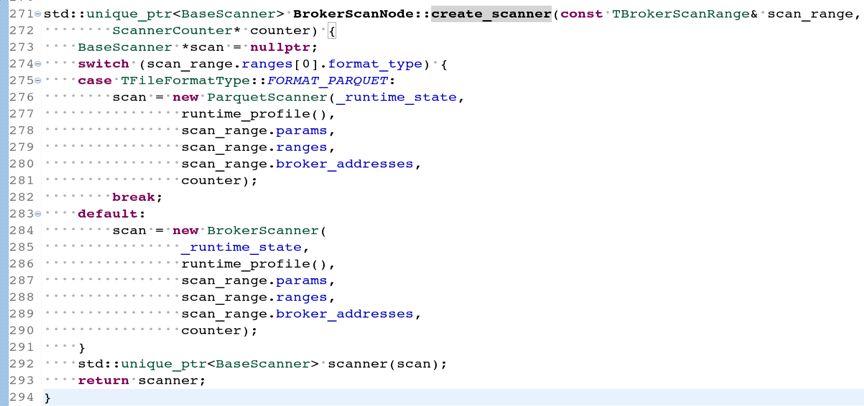Click unique_ptr<BaseScanner> on line 292
This screenshot has width=864, height=406.
[x=220, y=364]
